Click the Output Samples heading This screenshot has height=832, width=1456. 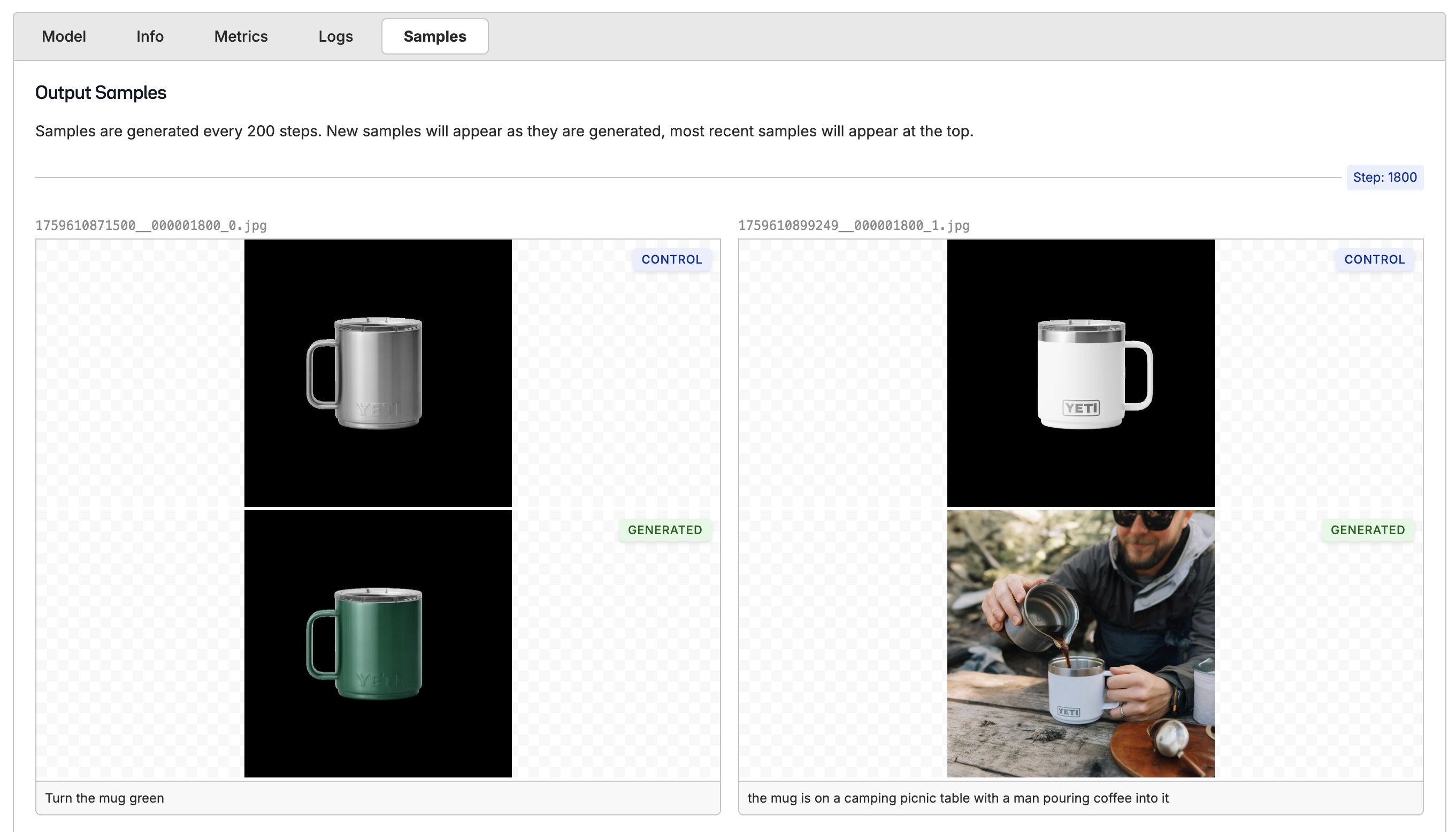[101, 93]
